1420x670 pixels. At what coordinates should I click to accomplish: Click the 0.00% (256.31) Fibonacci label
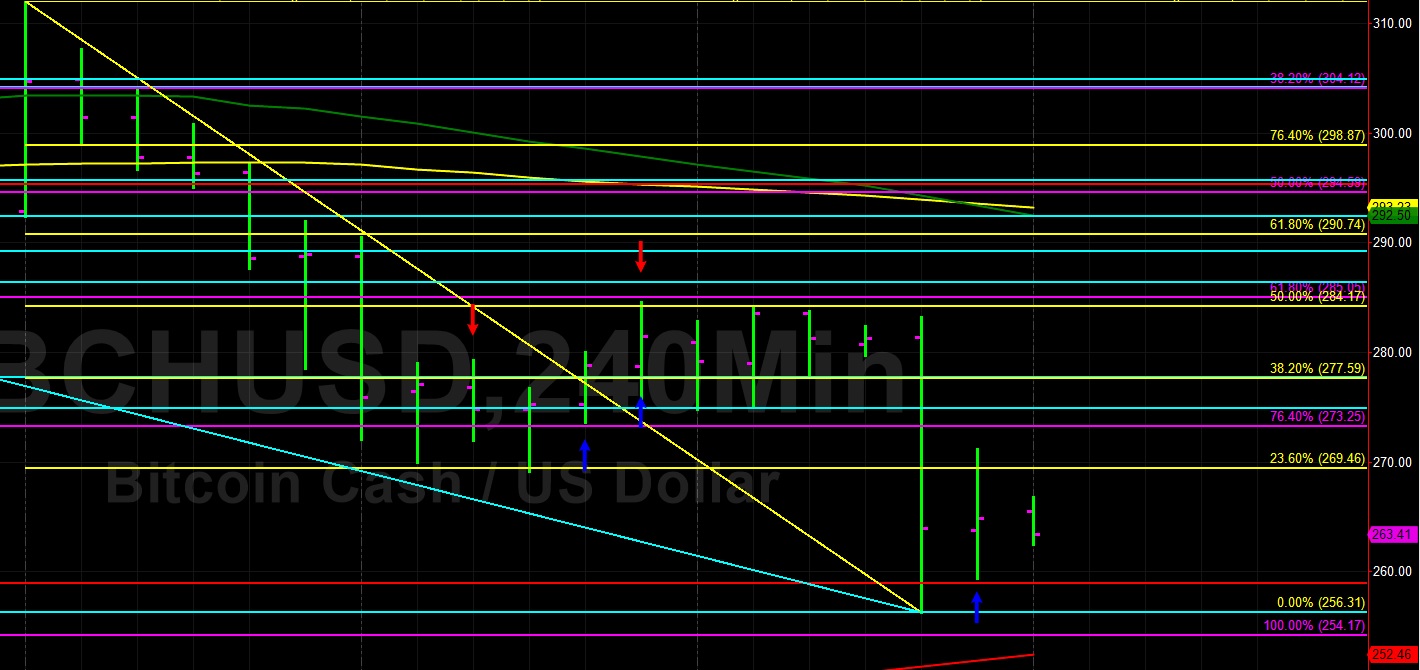click(1321, 603)
